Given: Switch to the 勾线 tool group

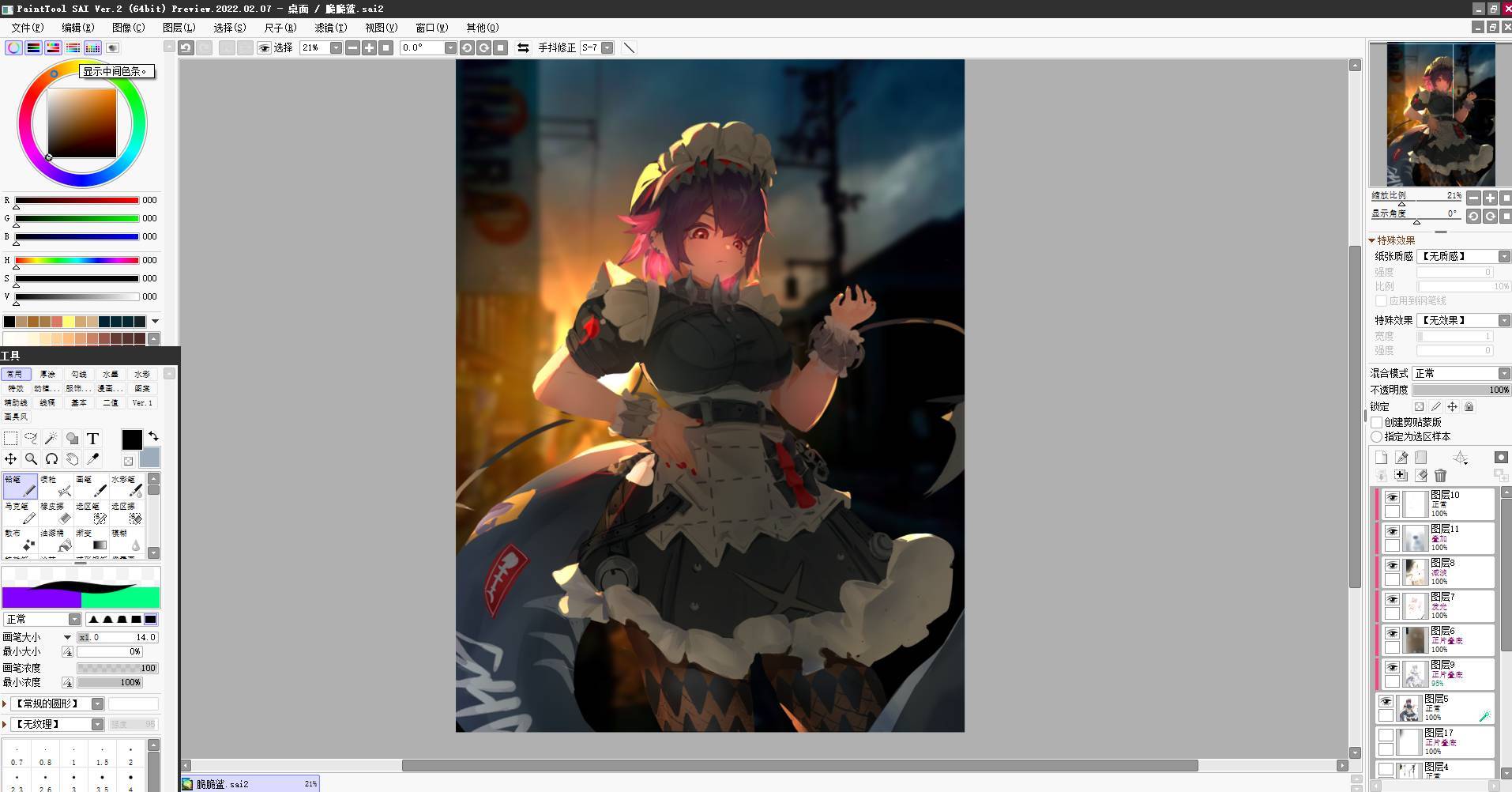Looking at the screenshot, I should coord(79,374).
